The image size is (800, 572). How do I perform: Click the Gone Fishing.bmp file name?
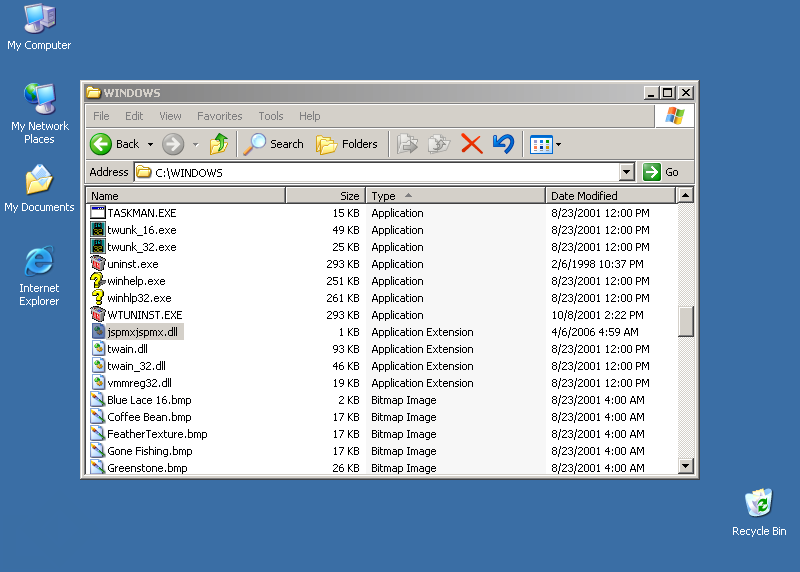coord(149,451)
